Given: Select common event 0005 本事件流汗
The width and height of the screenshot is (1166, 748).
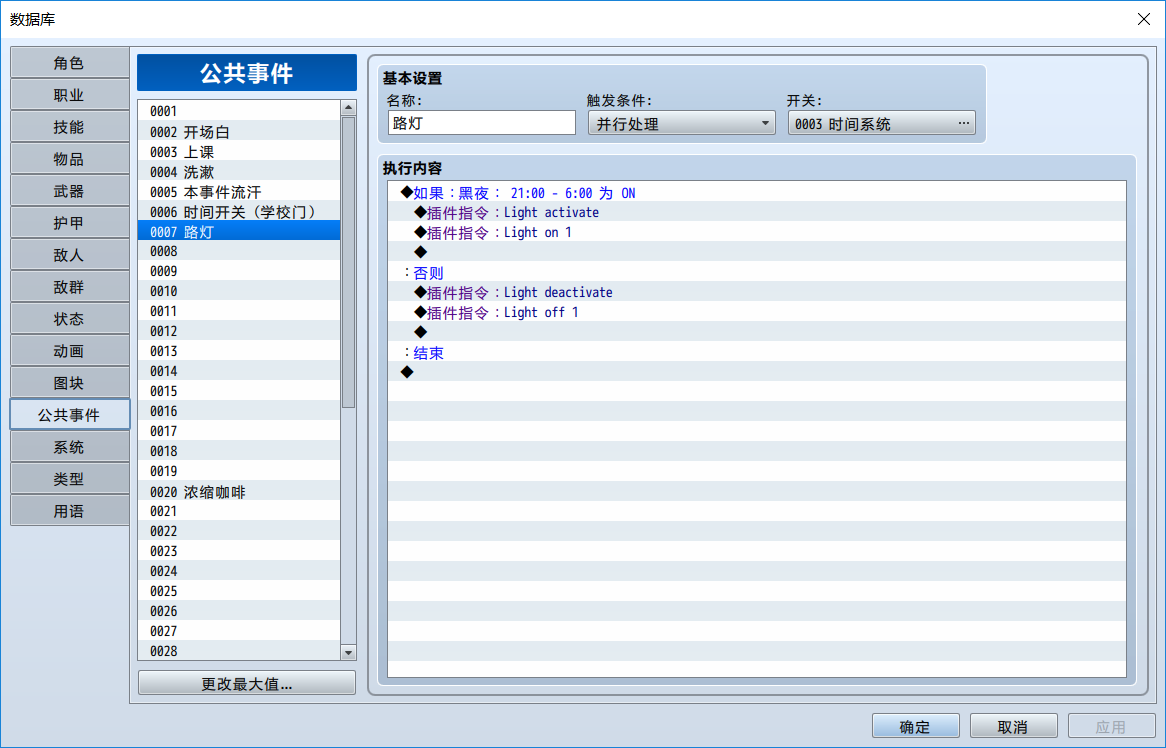Looking at the screenshot, I should click(239, 192).
